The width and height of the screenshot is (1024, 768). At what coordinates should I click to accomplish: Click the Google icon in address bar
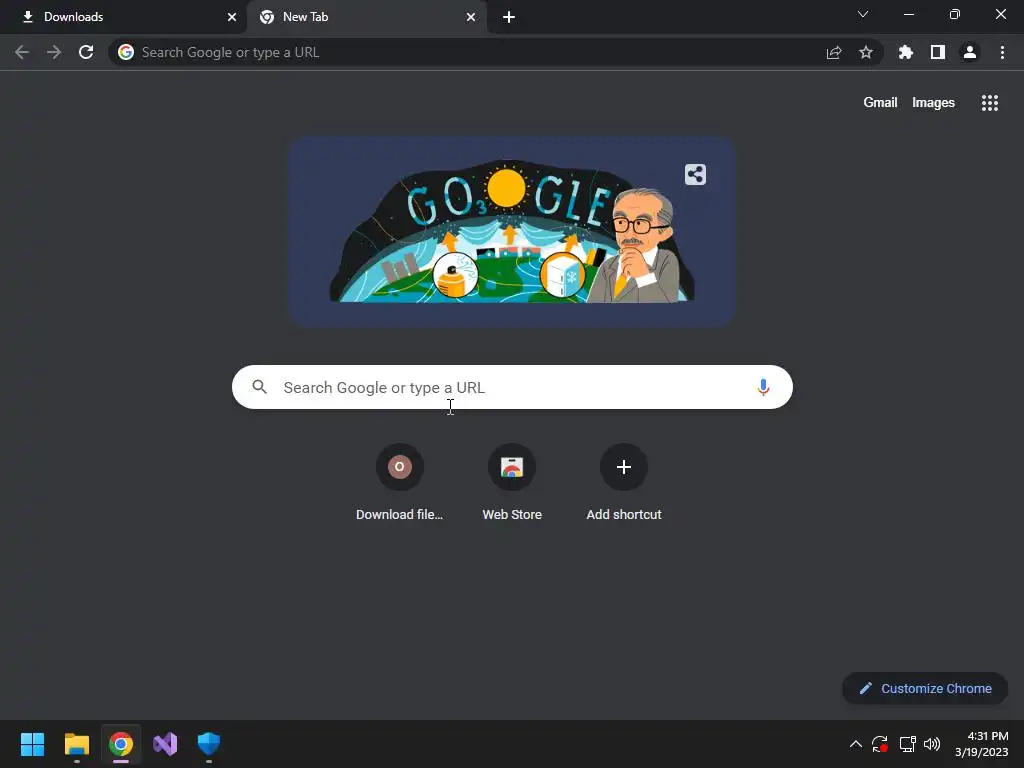tap(126, 52)
